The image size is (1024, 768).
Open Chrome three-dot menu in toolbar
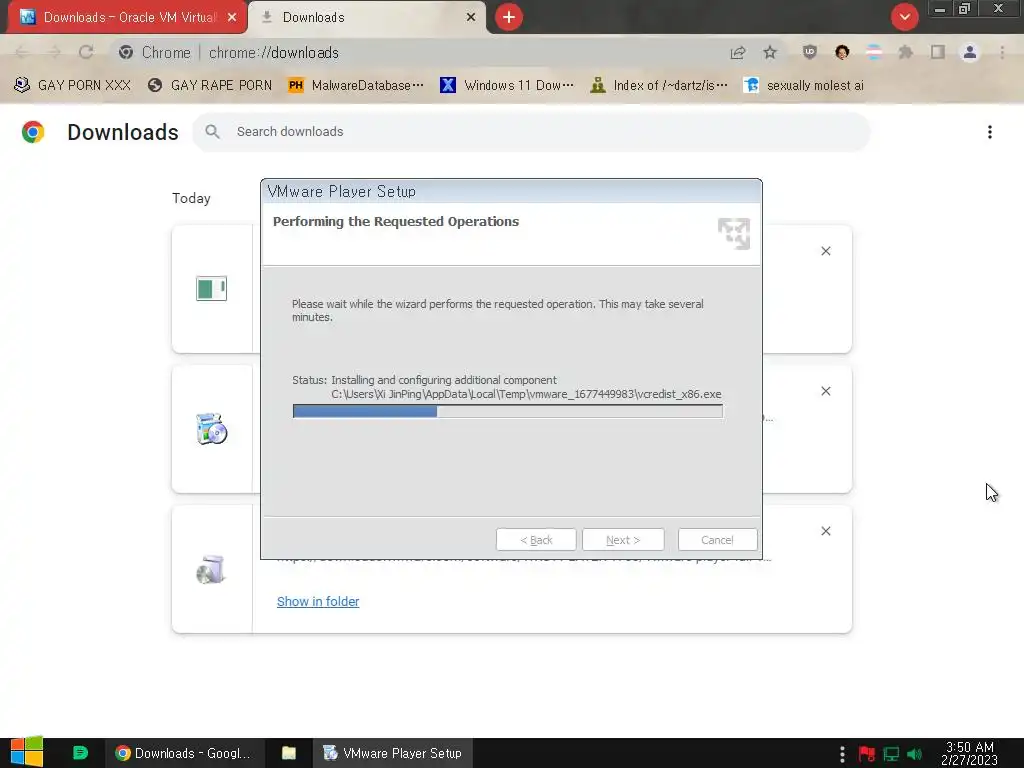click(x=1002, y=52)
